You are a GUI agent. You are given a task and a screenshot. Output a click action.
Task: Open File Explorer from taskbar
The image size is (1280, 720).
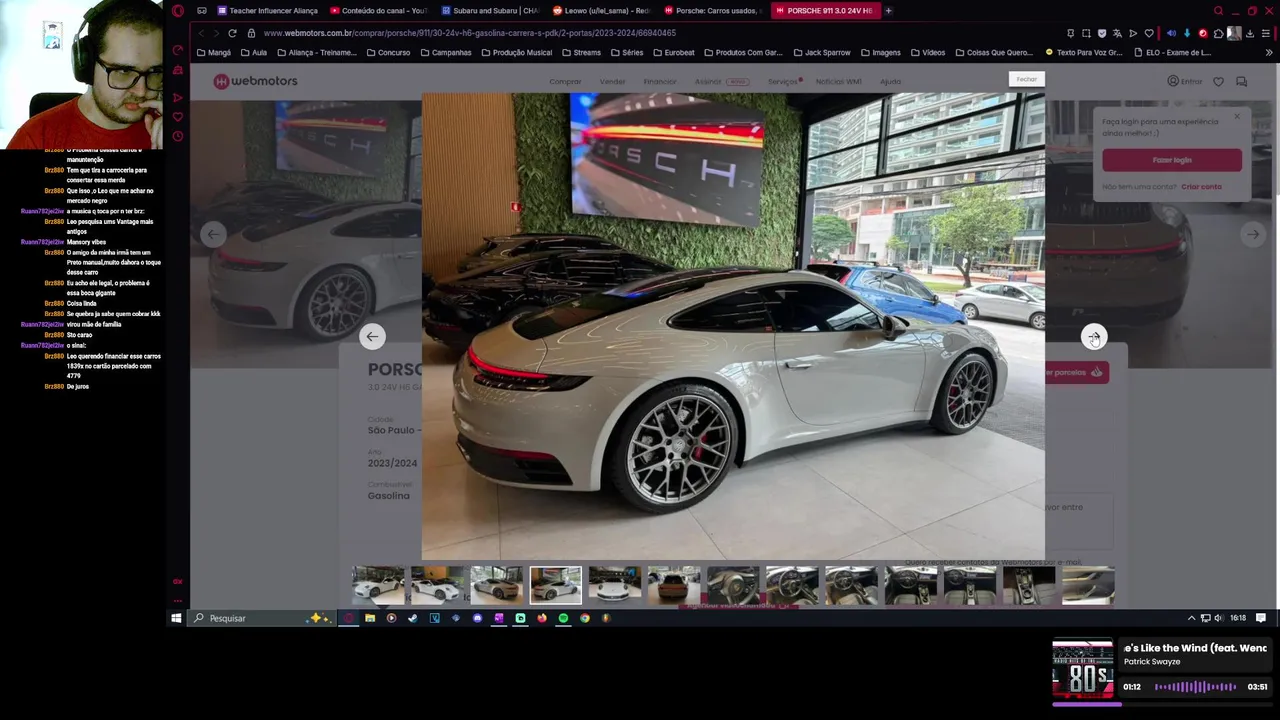coord(370,618)
